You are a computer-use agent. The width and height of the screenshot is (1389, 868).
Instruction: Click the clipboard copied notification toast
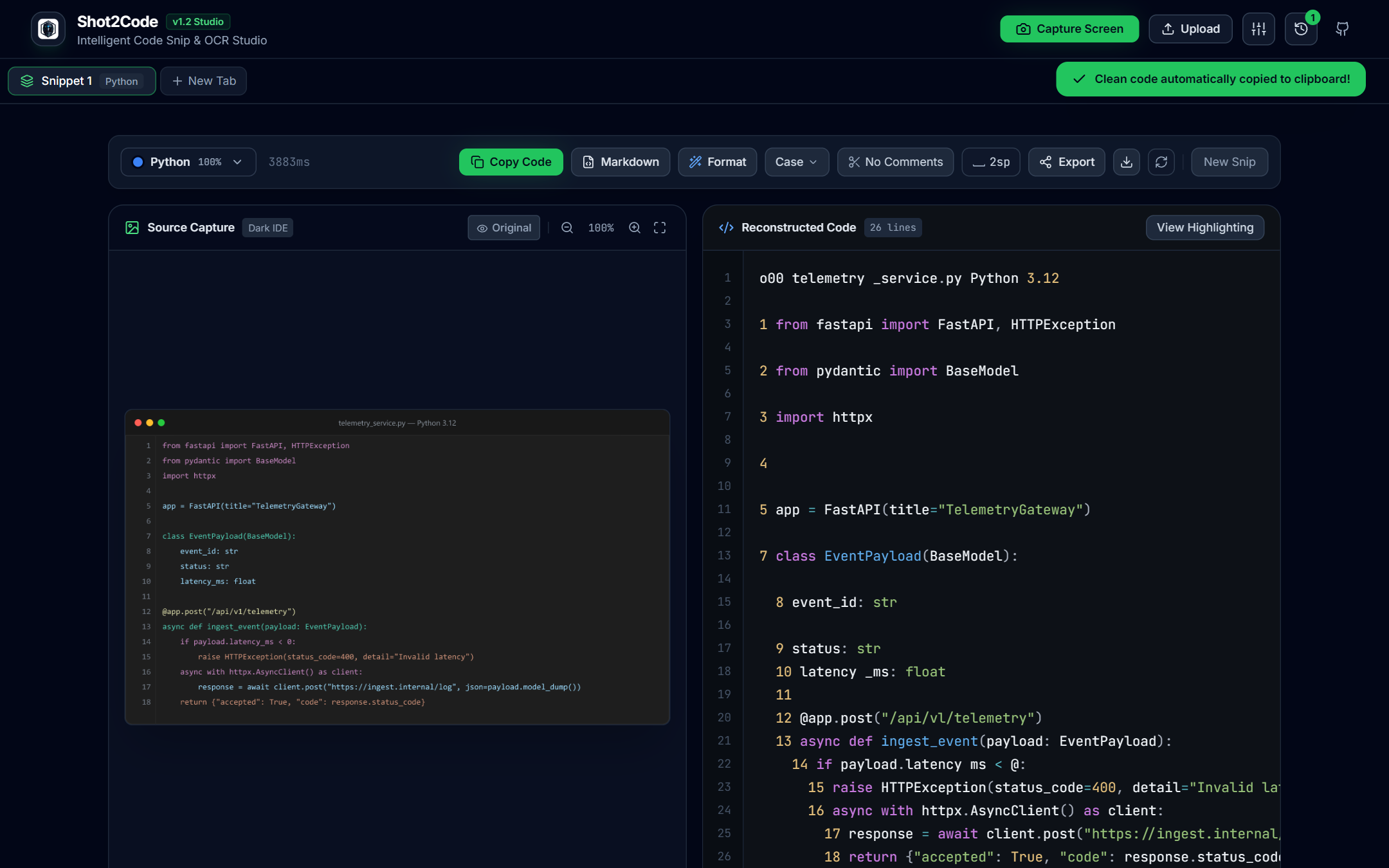(x=1211, y=79)
